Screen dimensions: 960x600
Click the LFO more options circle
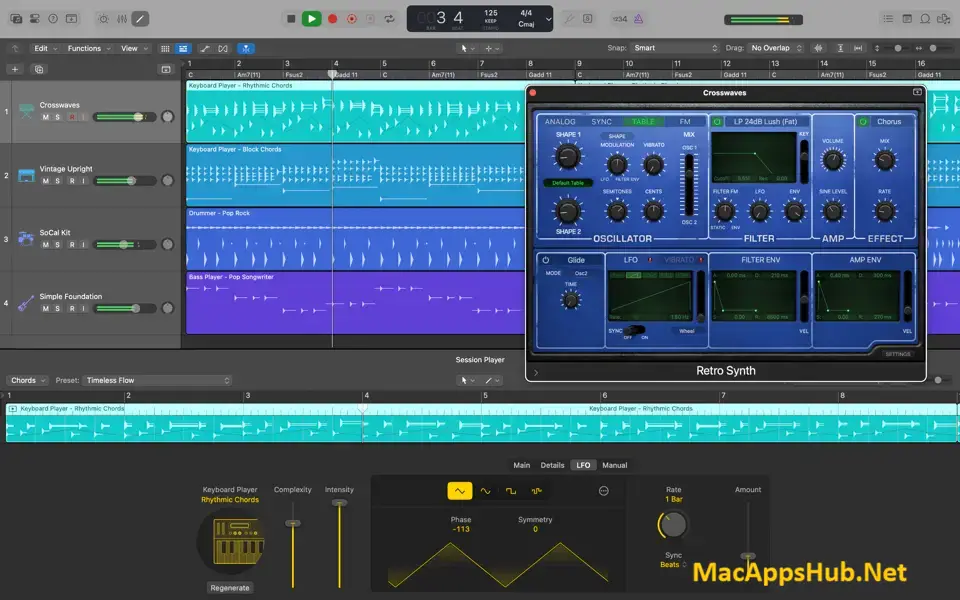604,490
